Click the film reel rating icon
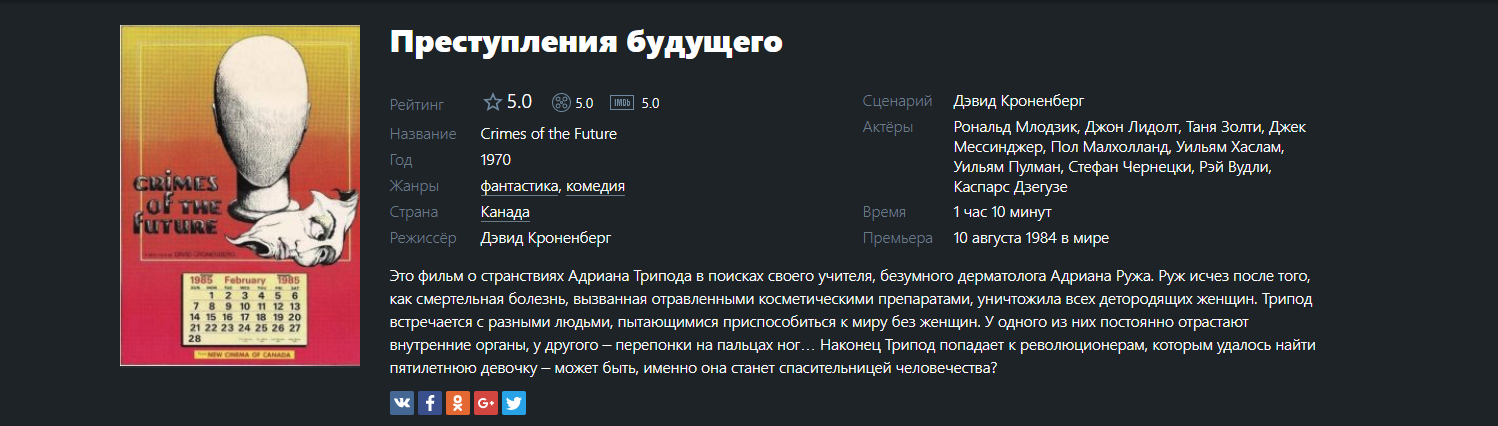The width and height of the screenshot is (1498, 426). coord(561,102)
